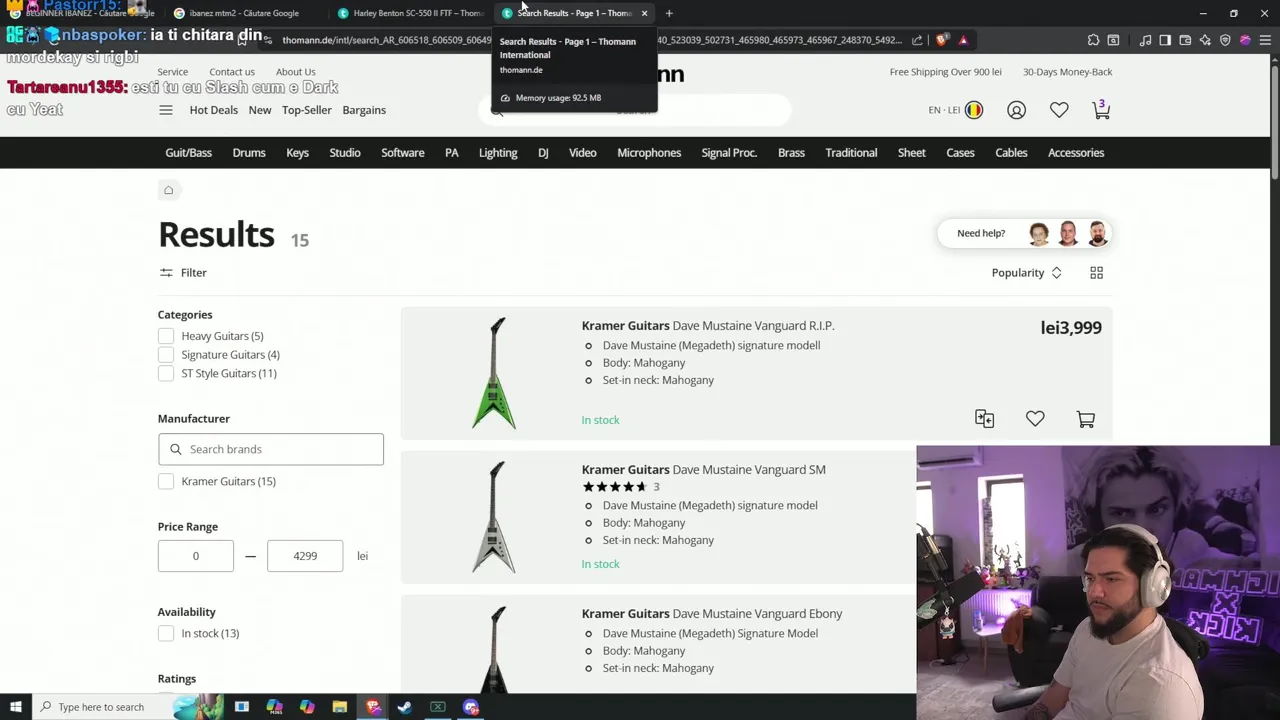The height and width of the screenshot is (720, 1280).
Task: Open the Microphones category menu
Action: click(649, 153)
